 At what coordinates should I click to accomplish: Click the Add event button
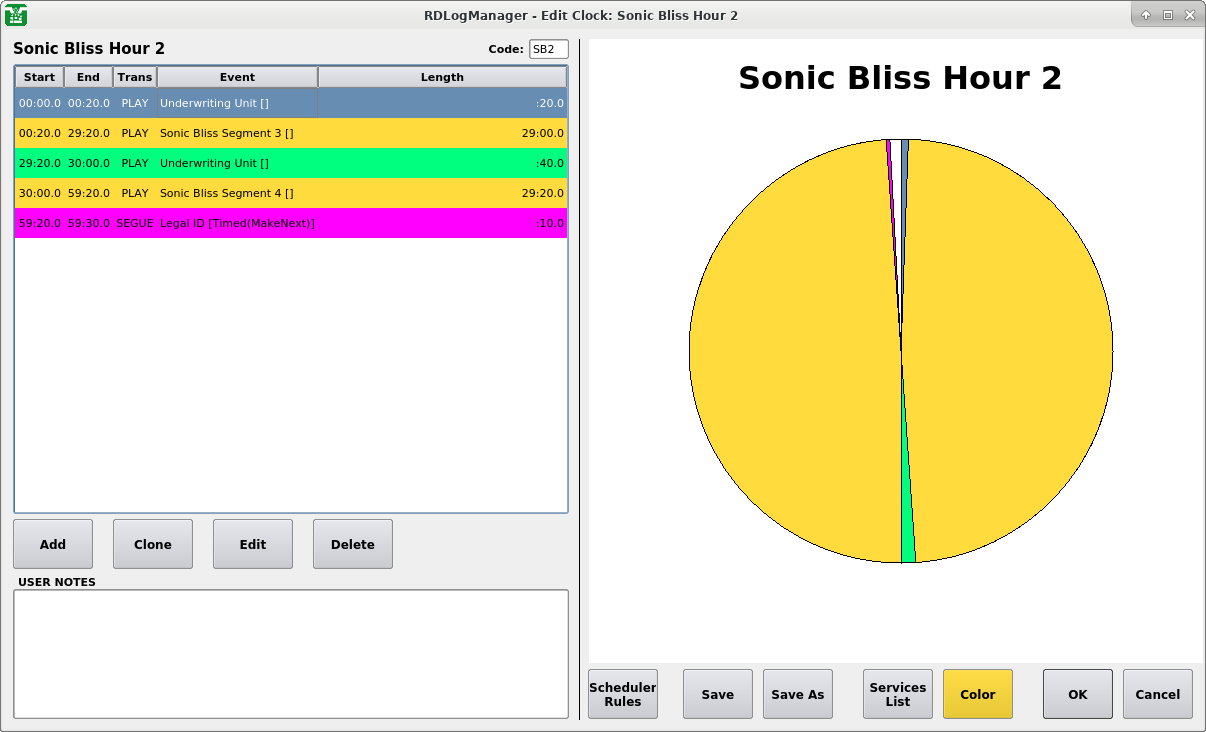click(x=53, y=544)
